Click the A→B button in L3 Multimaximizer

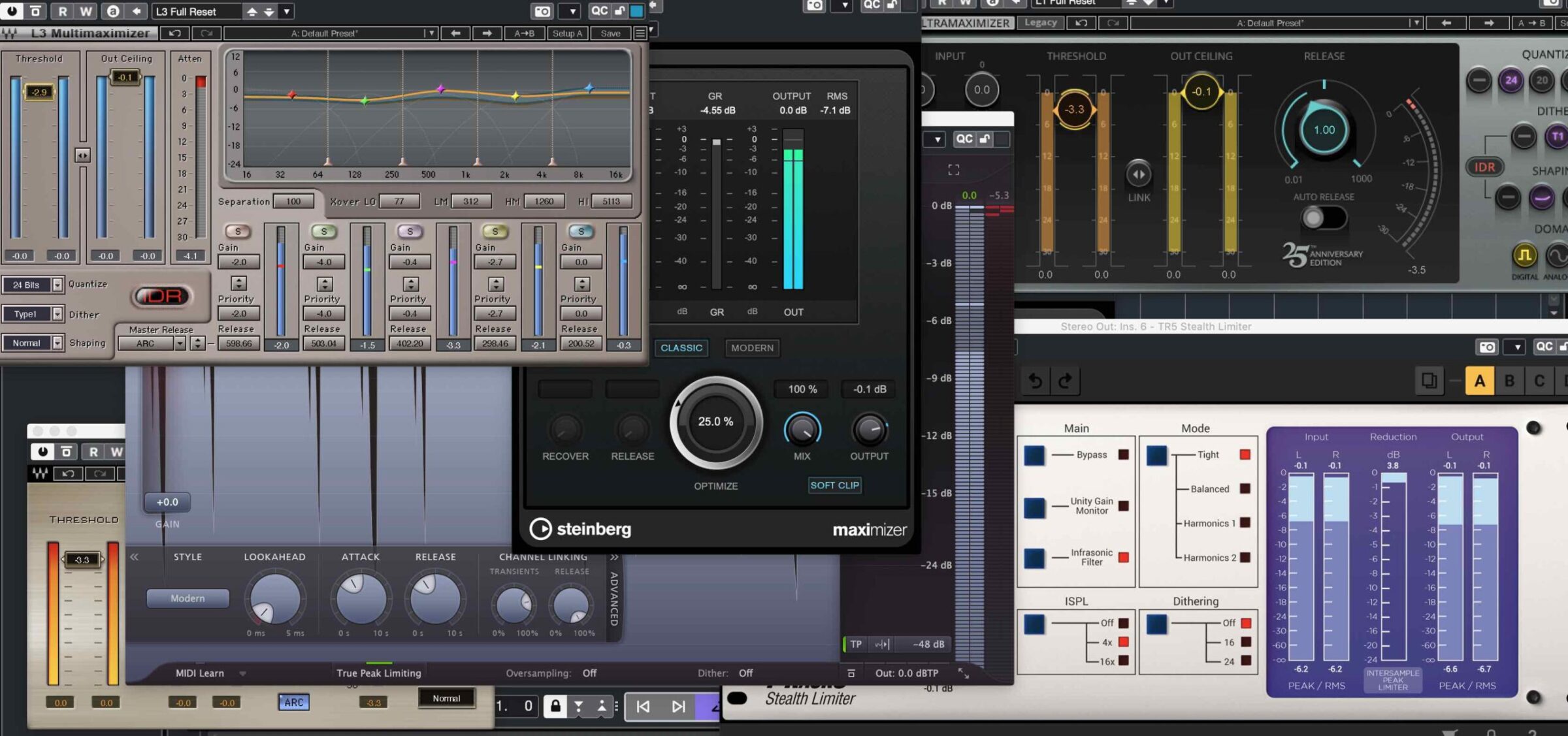click(x=523, y=33)
